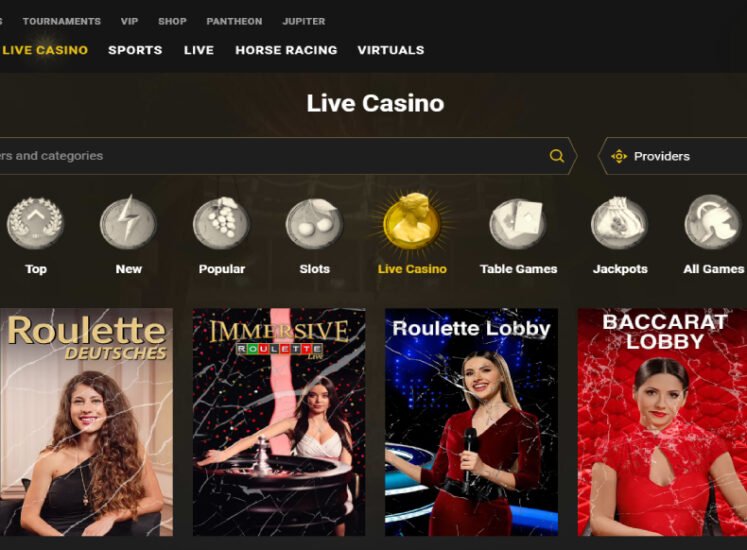The width and height of the screenshot is (747, 550).
Task: Open the Shop link
Action: (172, 21)
